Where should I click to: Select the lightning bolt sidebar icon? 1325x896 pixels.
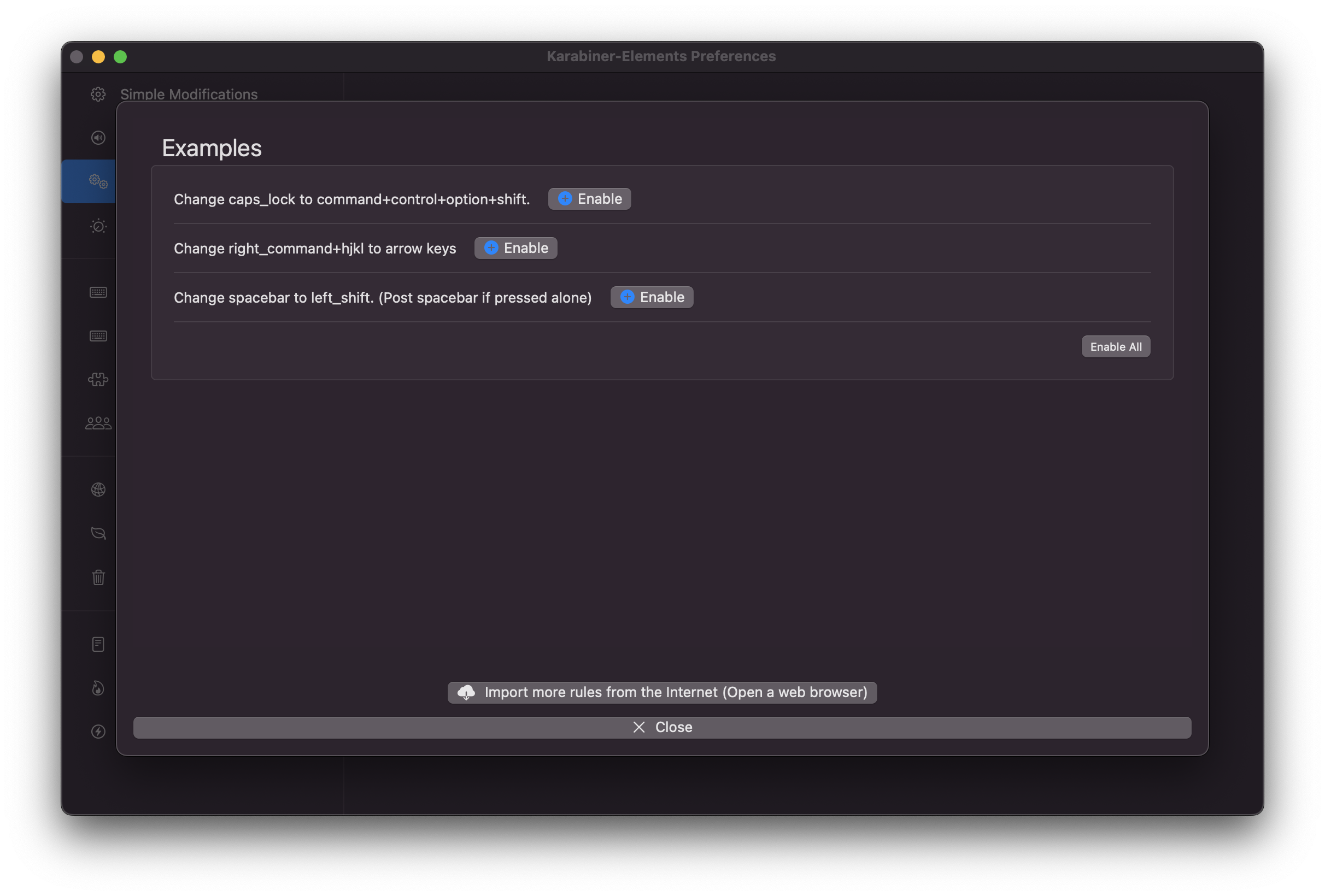[x=98, y=731]
